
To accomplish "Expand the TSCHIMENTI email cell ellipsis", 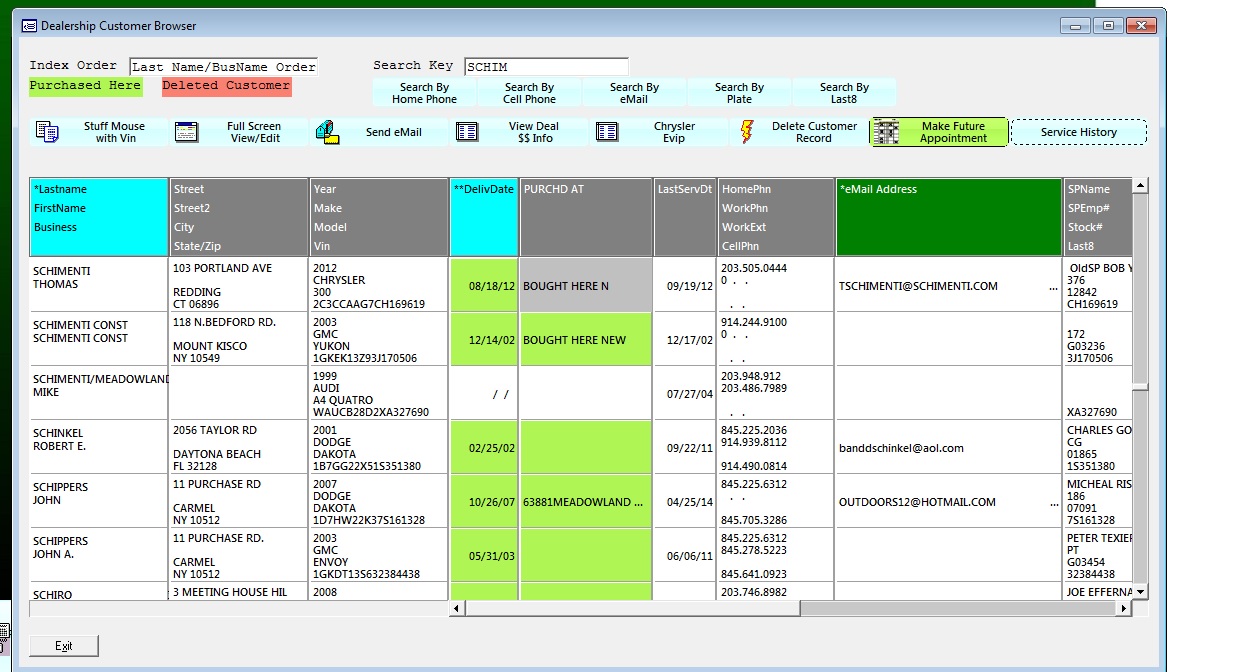I will point(1052,287).
